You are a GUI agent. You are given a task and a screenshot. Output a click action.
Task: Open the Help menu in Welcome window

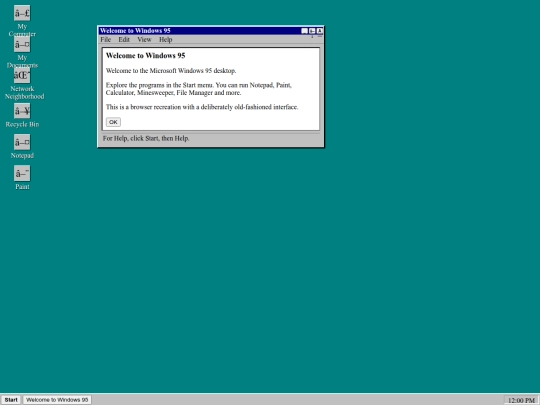pyautogui.click(x=166, y=40)
